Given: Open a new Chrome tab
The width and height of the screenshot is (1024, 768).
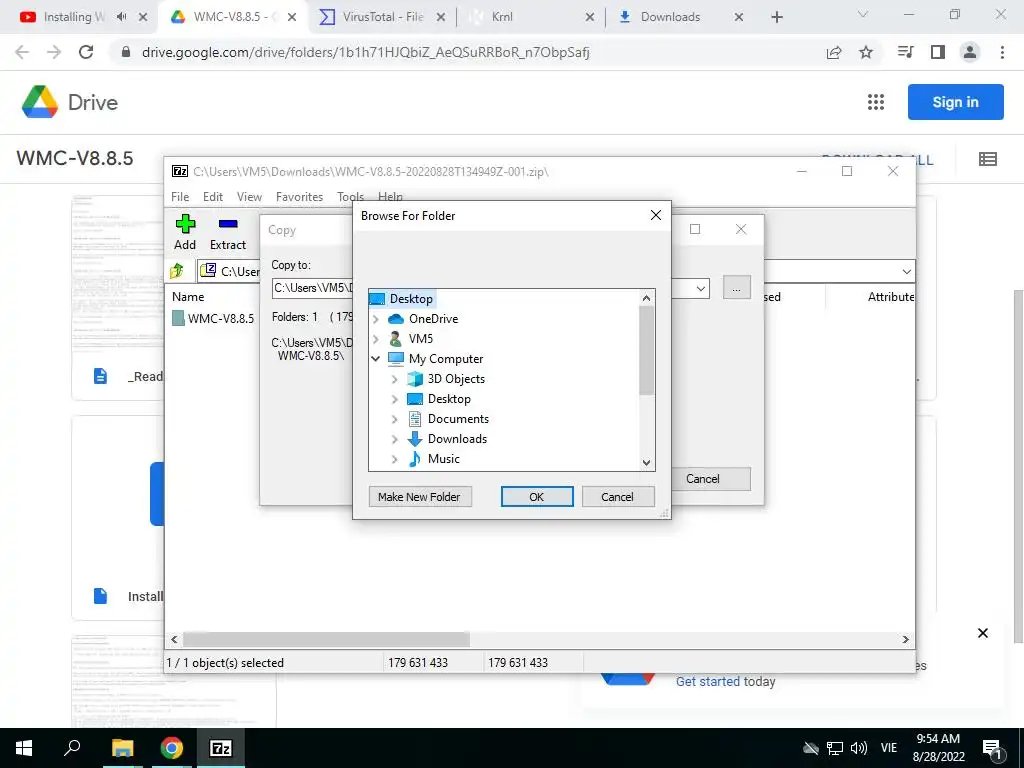Looking at the screenshot, I should (776, 17).
